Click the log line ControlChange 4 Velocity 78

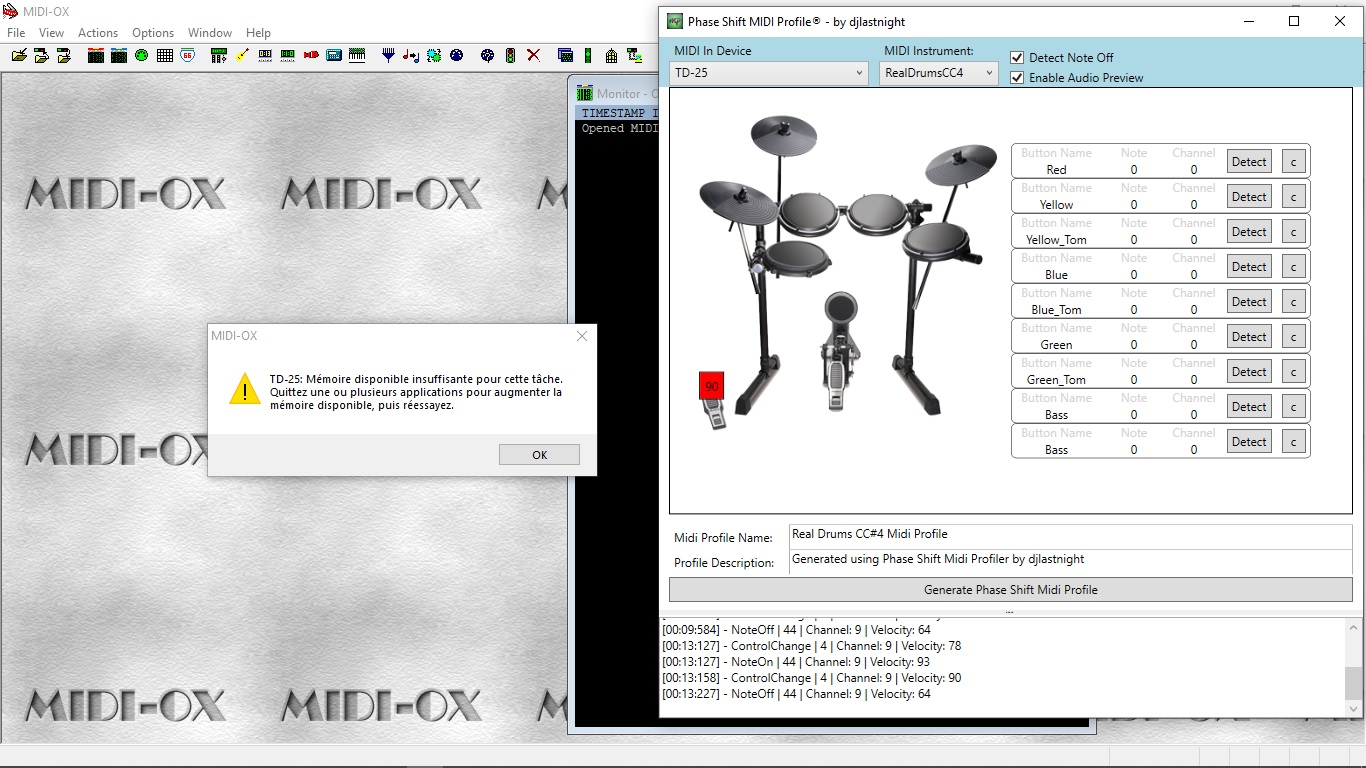[x=811, y=646]
